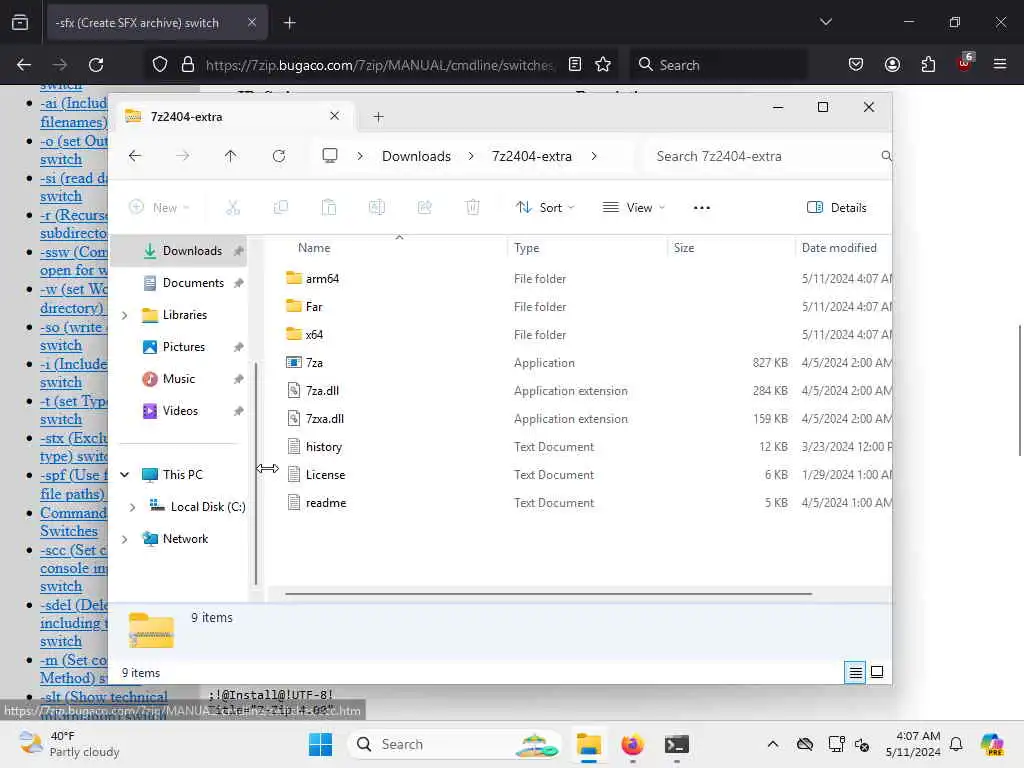This screenshot has height=768, width=1024.
Task: Select Downloads in navigation pane
Action: 179,251
